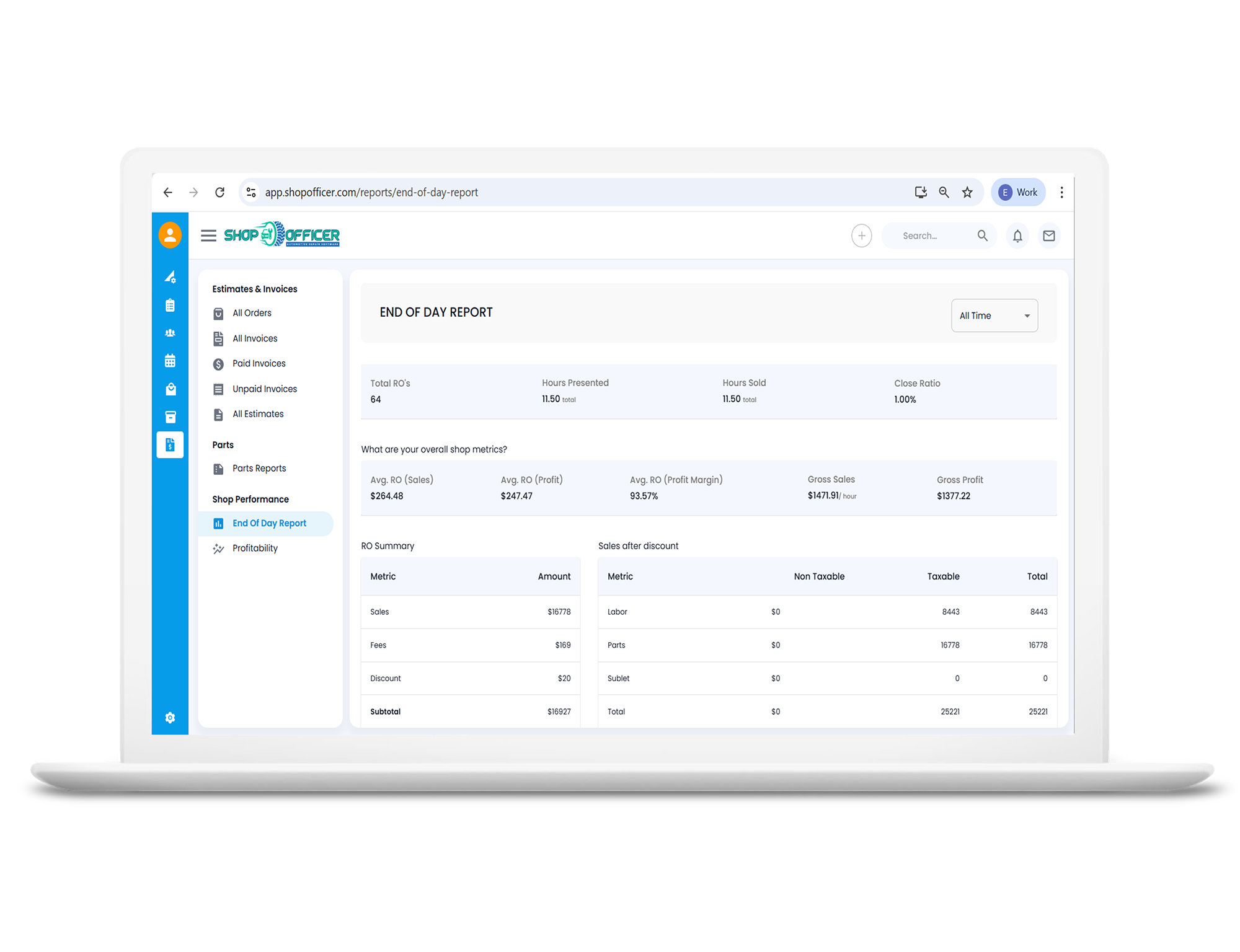Open Parts Reports link

[259, 469]
